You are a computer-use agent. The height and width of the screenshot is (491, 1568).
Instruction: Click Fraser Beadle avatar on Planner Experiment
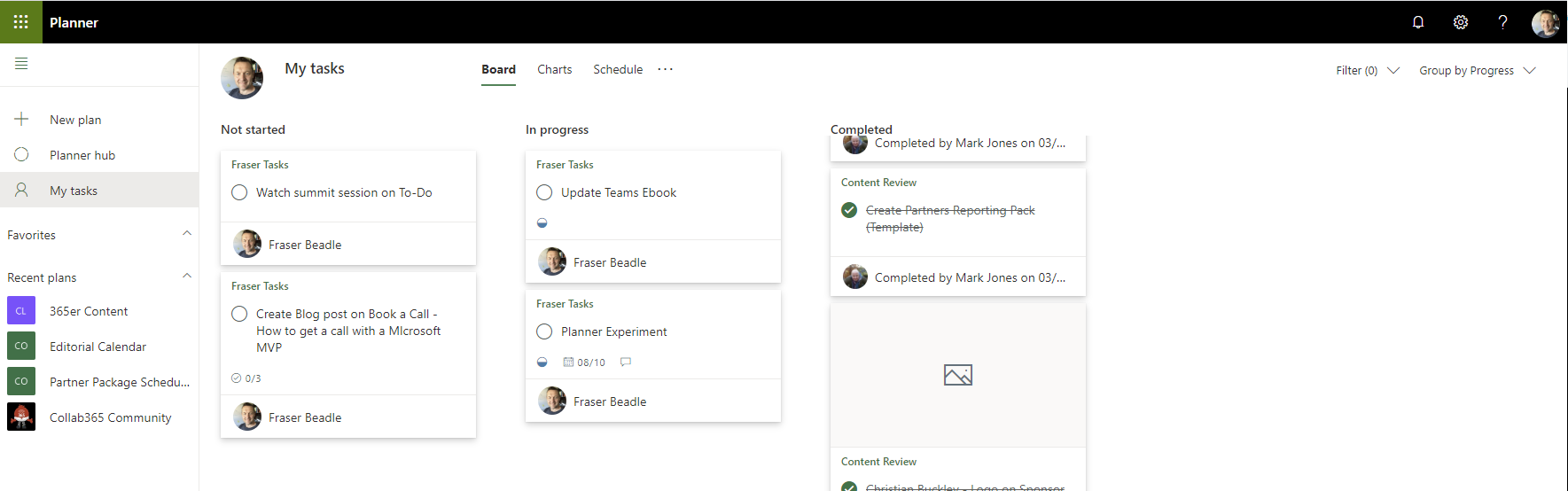pyautogui.click(x=552, y=401)
